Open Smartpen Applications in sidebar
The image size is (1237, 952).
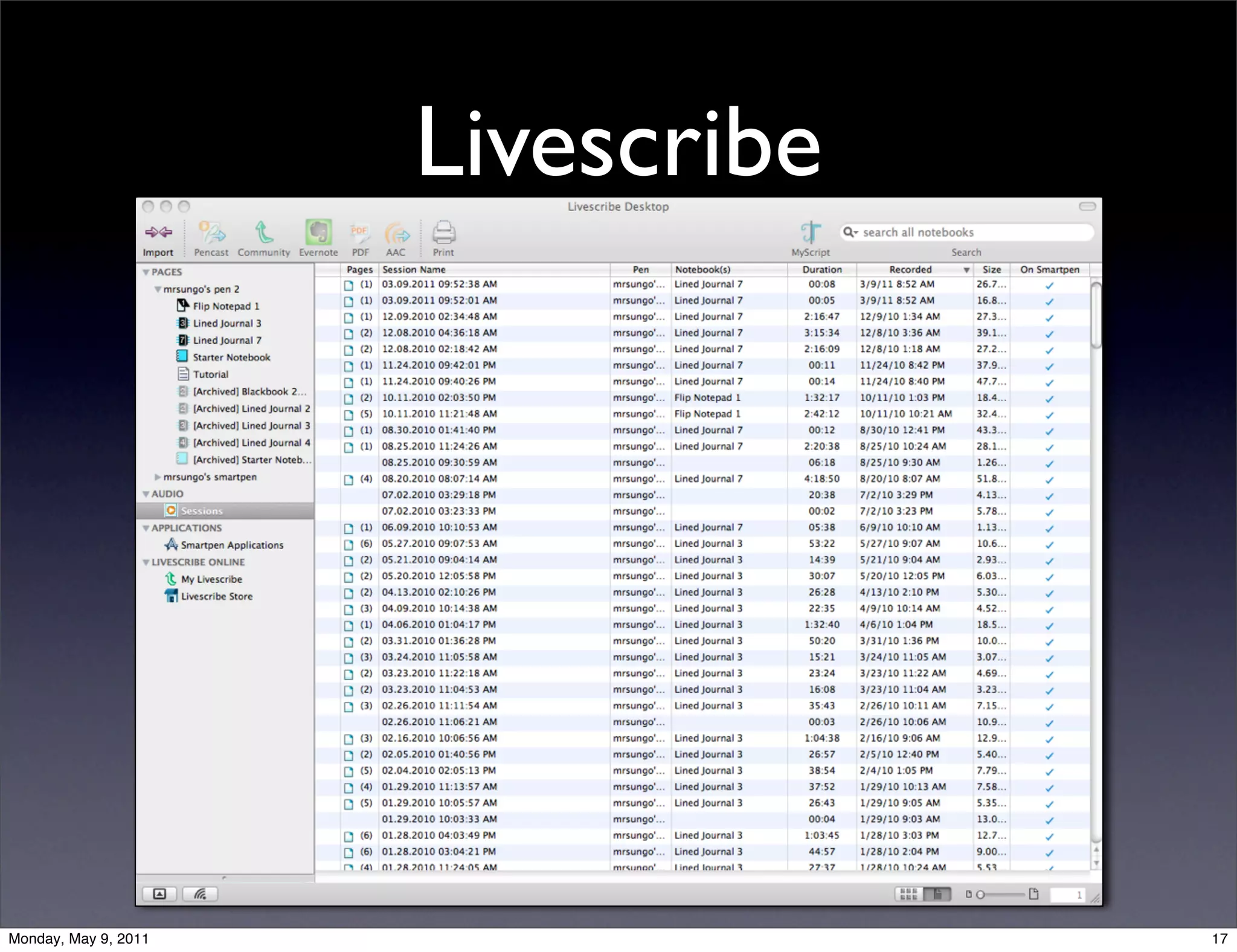coord(232,545)
